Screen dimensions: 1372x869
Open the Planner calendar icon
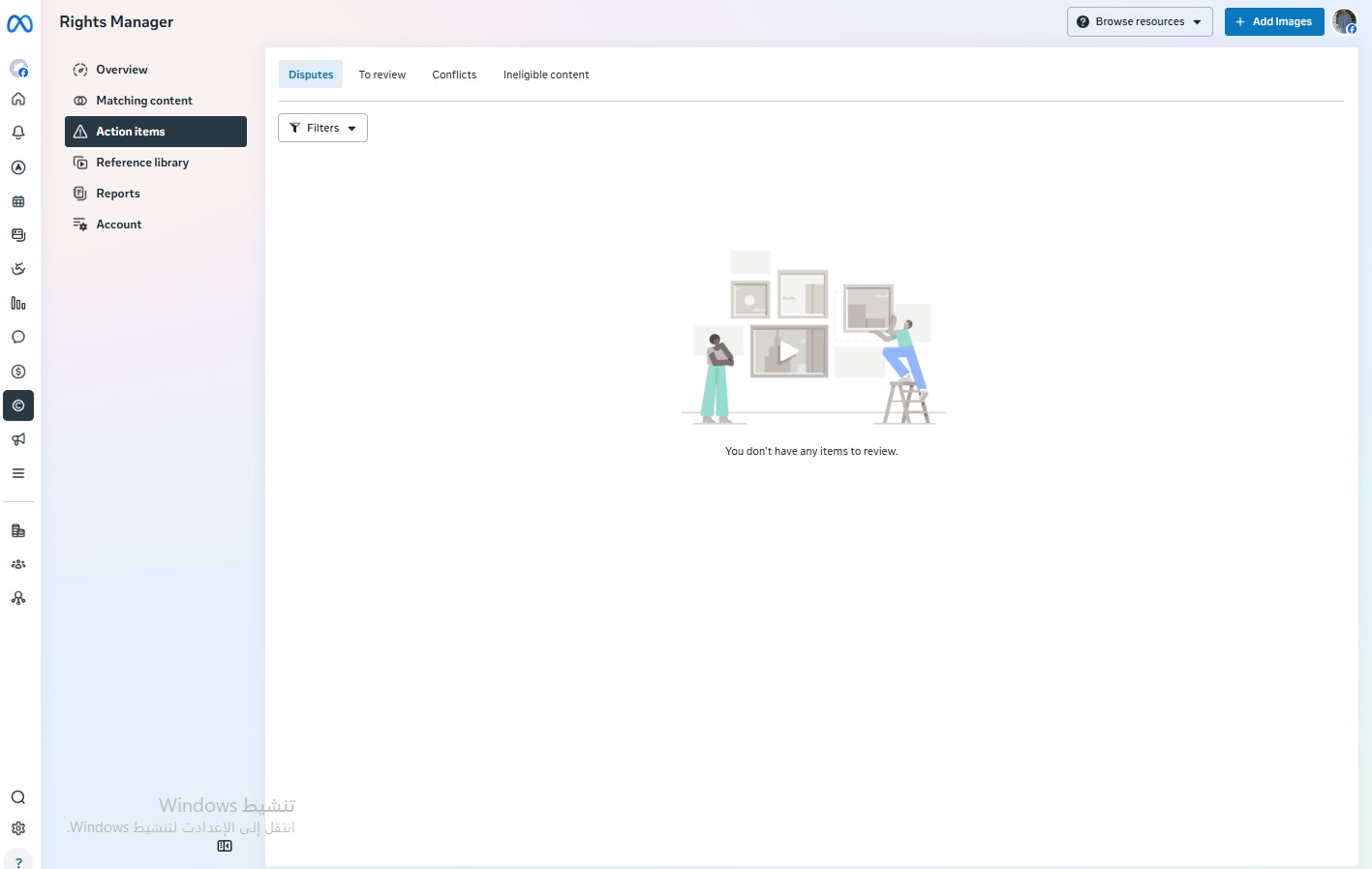coord(18,201)
